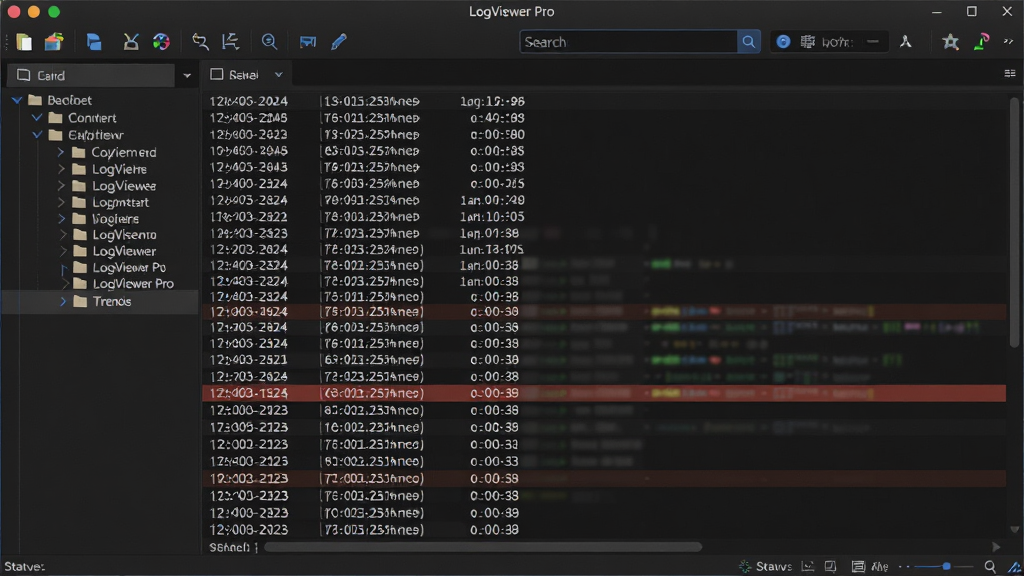Open folder icon in the toolbar

54,42
